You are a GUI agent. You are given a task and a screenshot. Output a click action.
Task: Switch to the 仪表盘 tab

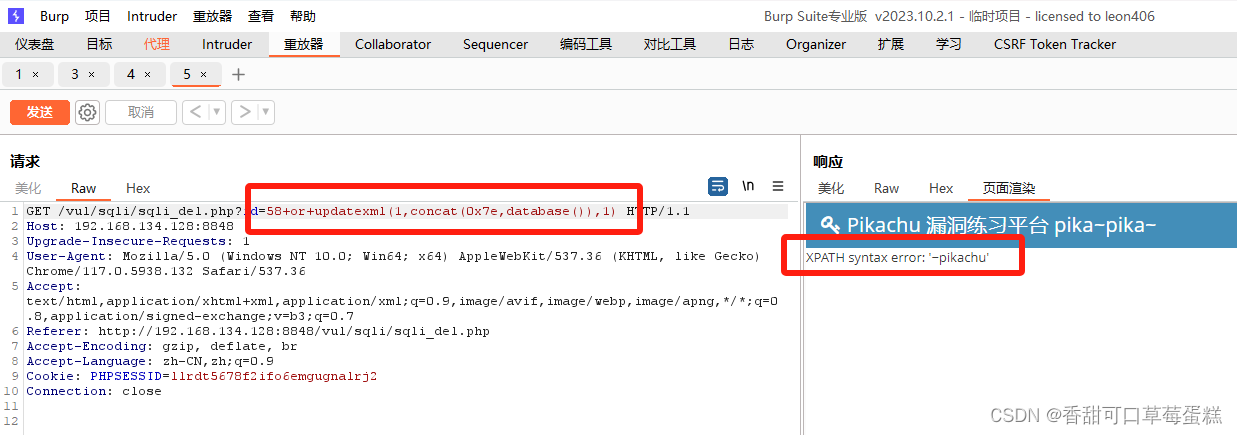point(35,44)
